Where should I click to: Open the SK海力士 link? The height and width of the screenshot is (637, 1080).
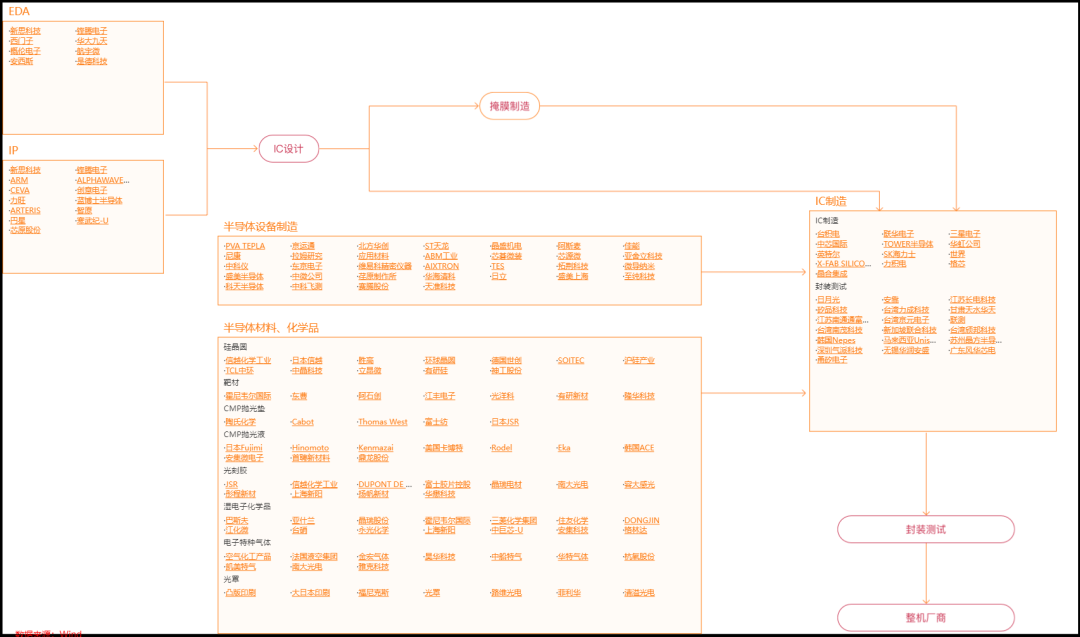coord(900,254)
